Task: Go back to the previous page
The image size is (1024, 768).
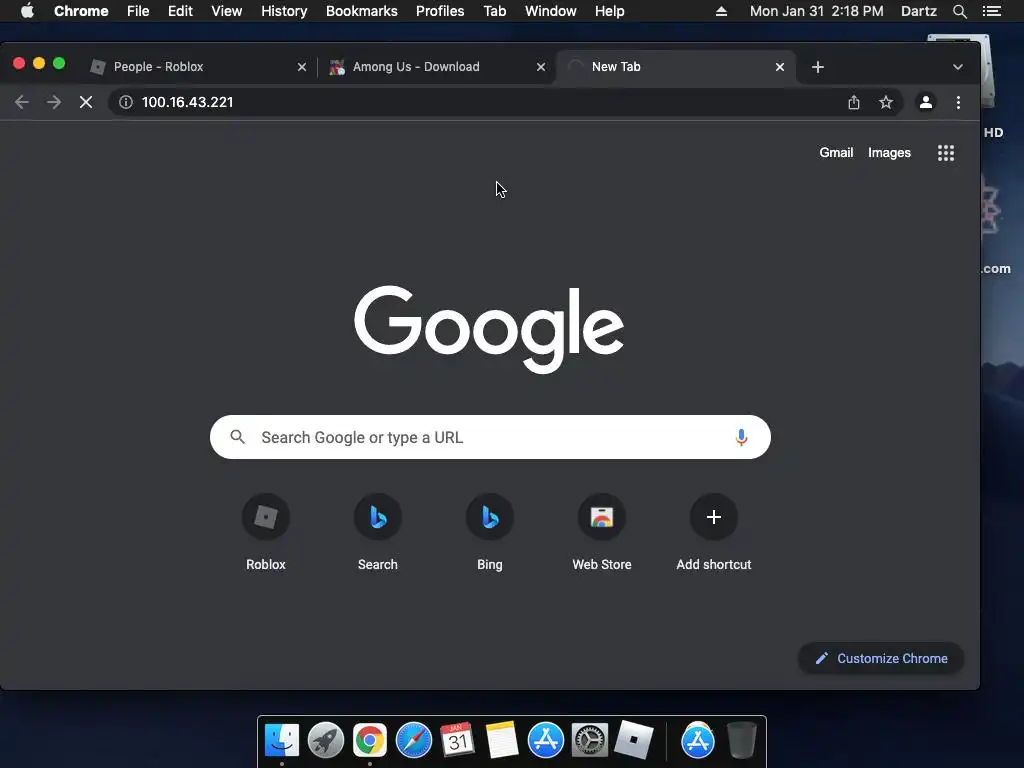Action: click(22, 103)
